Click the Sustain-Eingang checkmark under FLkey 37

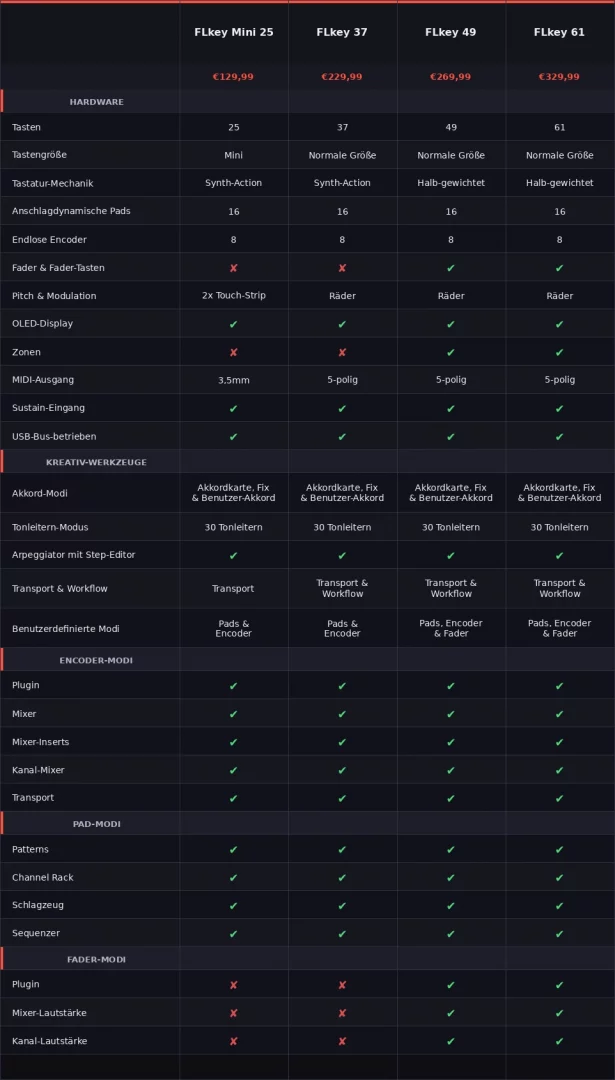click(x=342, y=408)
